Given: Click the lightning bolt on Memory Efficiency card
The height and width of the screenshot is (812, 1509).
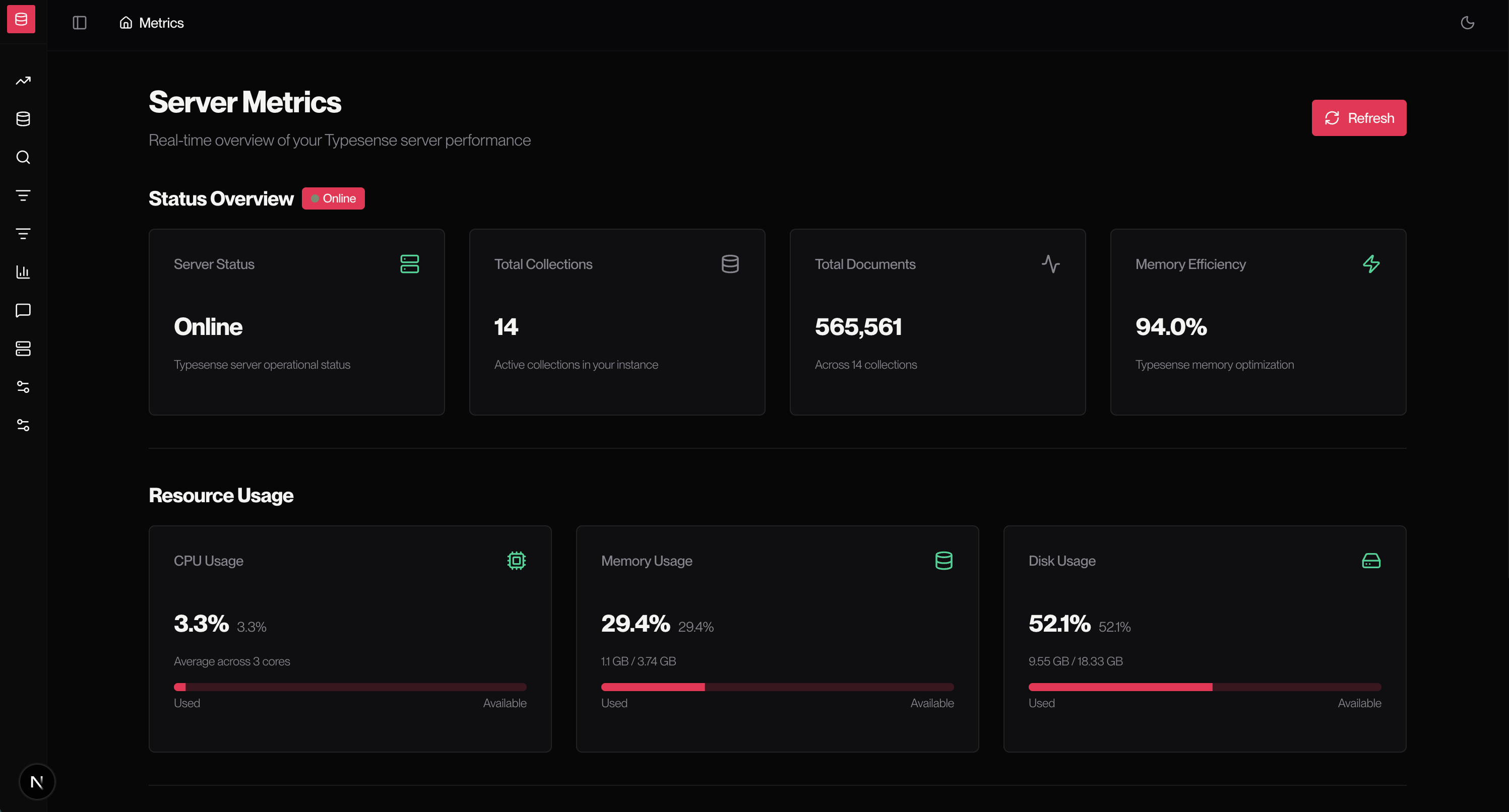Looking at the screenshot, I should (x=1371, y=264).
